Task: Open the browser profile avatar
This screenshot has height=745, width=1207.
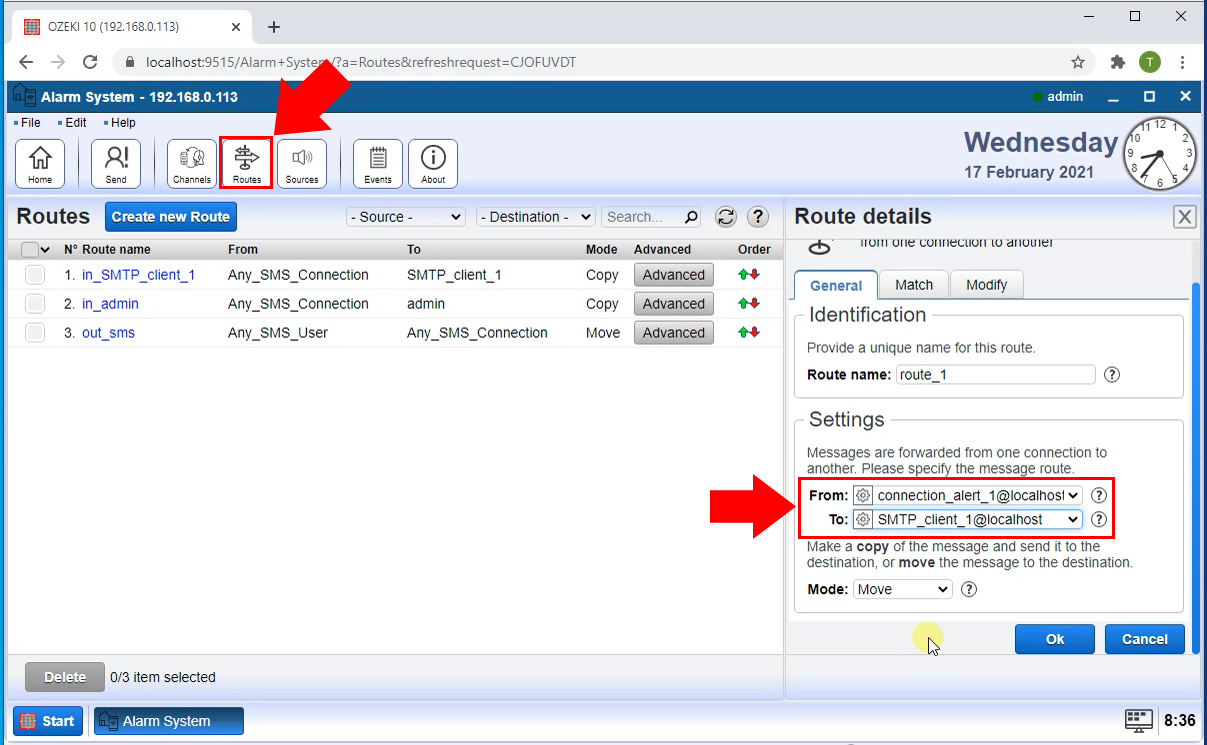Action: 1150,62
